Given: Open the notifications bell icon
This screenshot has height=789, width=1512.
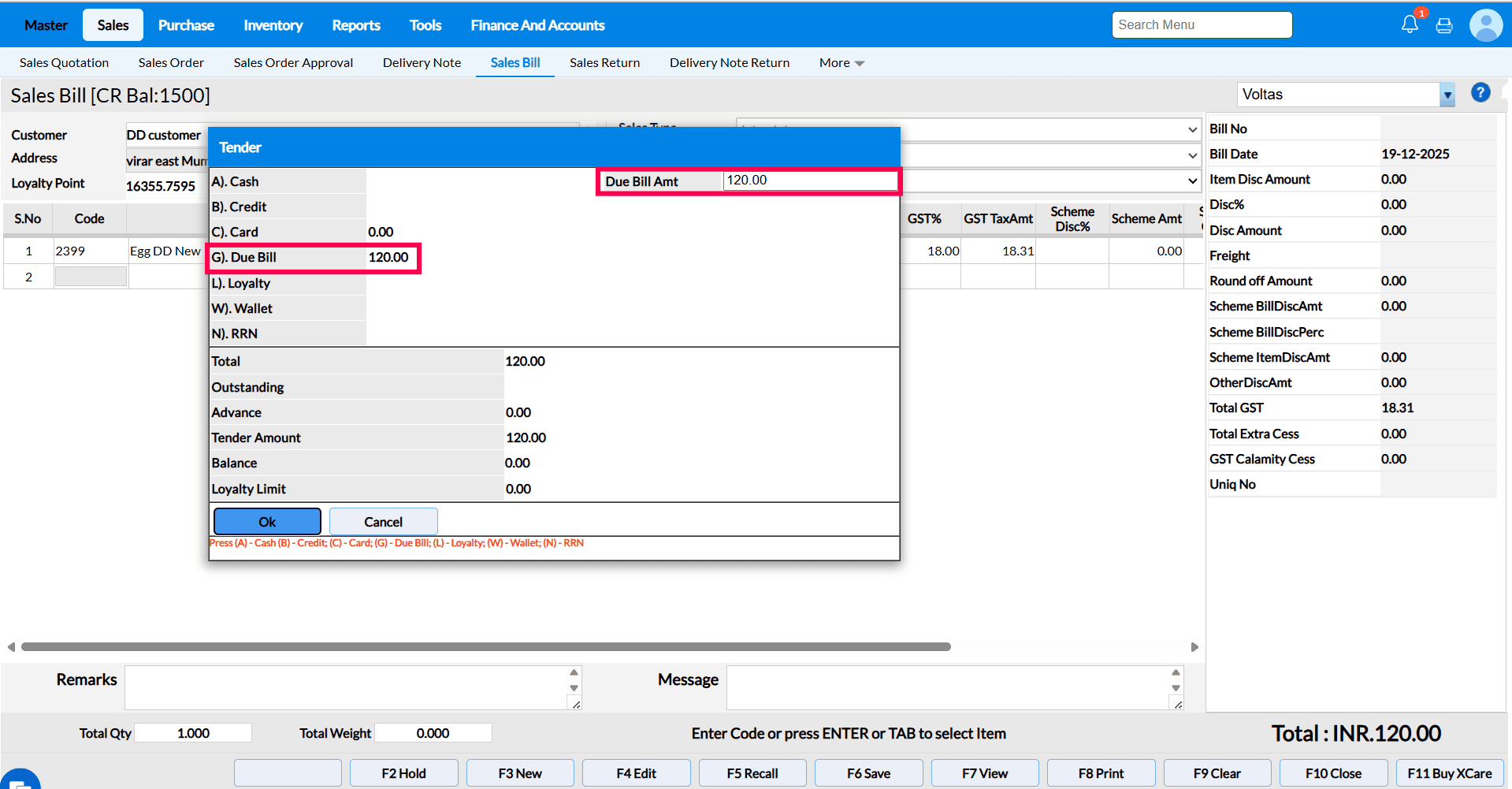Looking at the screenshot, I should (x=1410, y=24).
